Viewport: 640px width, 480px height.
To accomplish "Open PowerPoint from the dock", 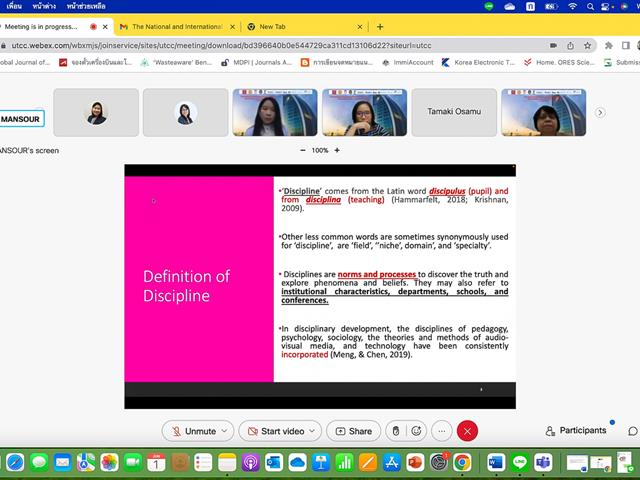I will click(x=415, y=462).
